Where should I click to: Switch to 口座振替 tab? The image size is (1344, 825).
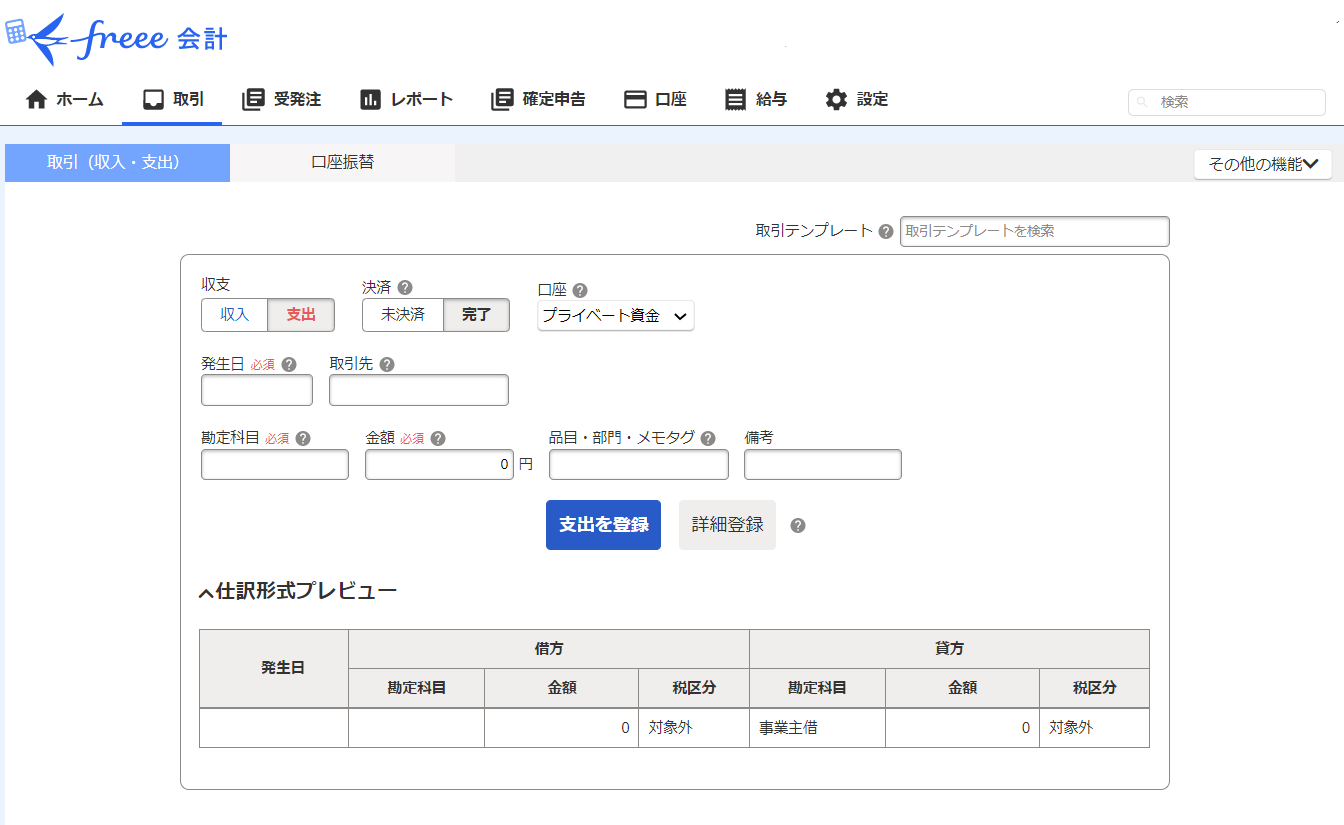342,163
